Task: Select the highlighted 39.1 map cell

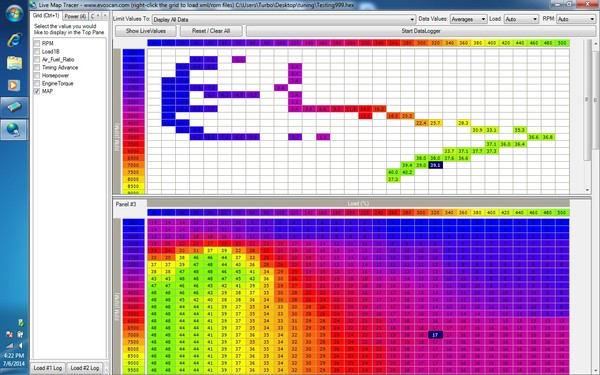Action: click(x=435, y=165)
